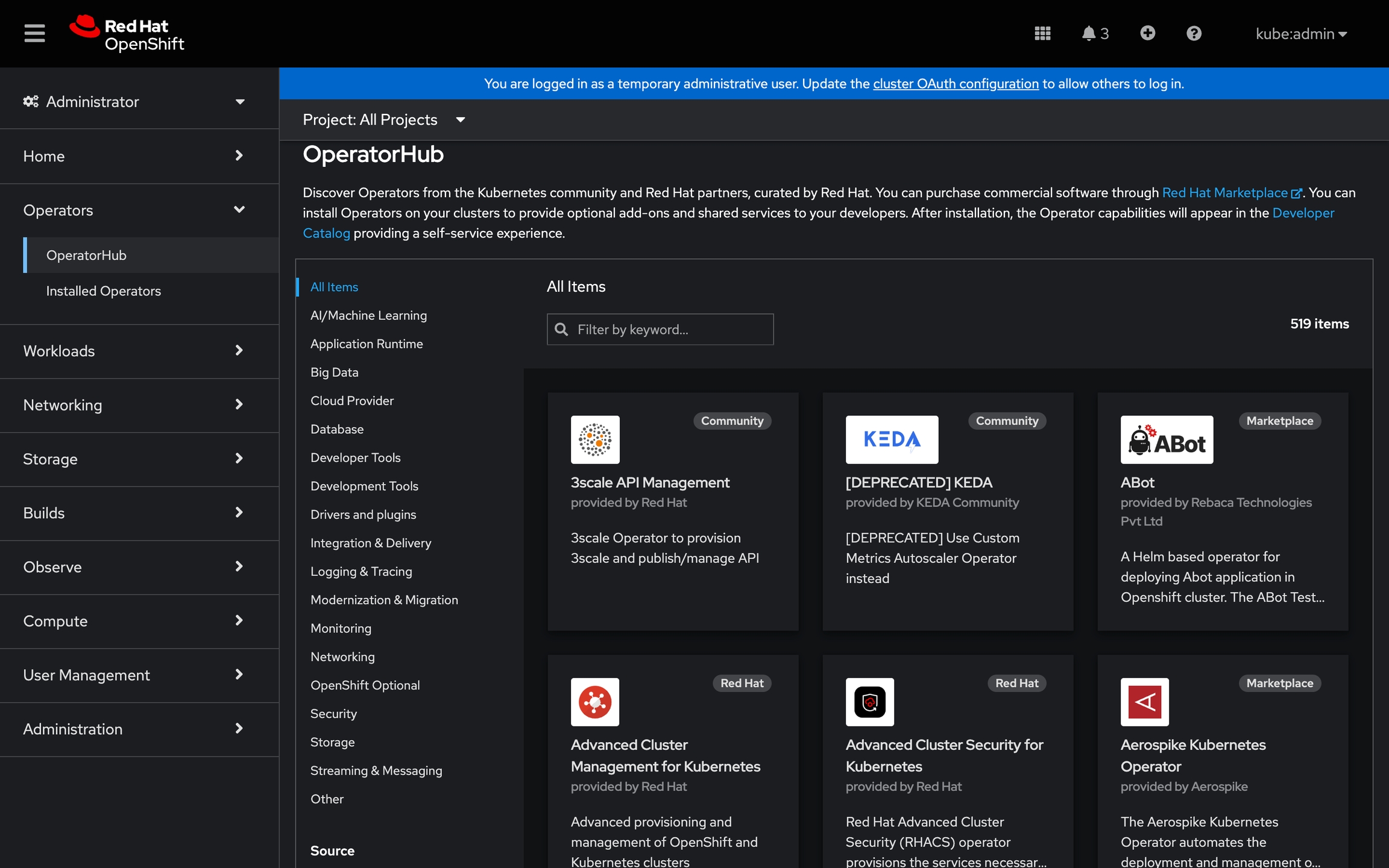Open the Project: All Projects selector
The width and height of the screenshot is (1389, 868).
[383, 119]
